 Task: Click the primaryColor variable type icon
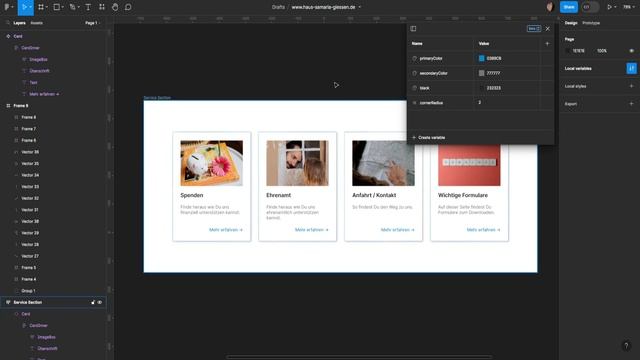414,58
